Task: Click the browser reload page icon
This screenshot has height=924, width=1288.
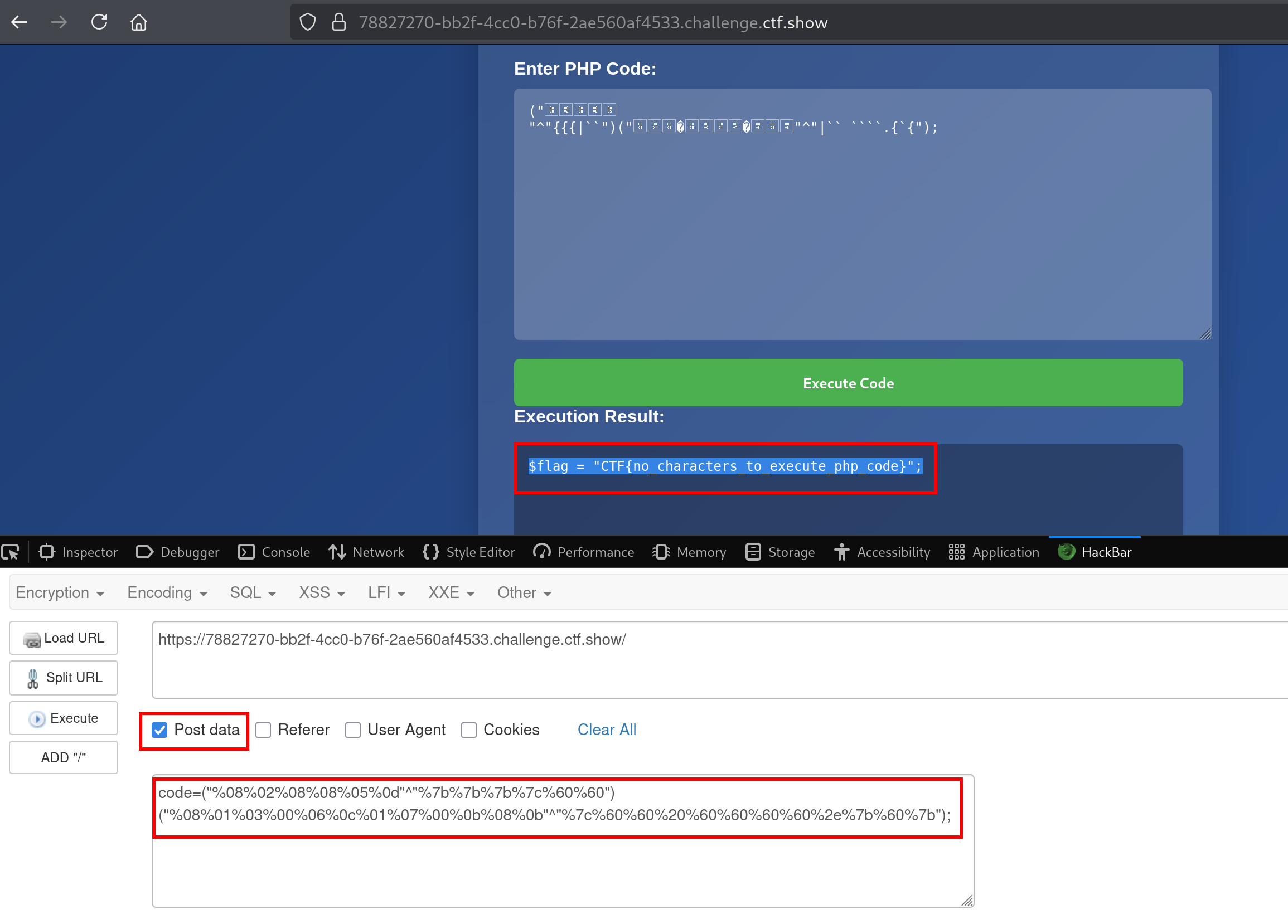Action: coord(99,22)
